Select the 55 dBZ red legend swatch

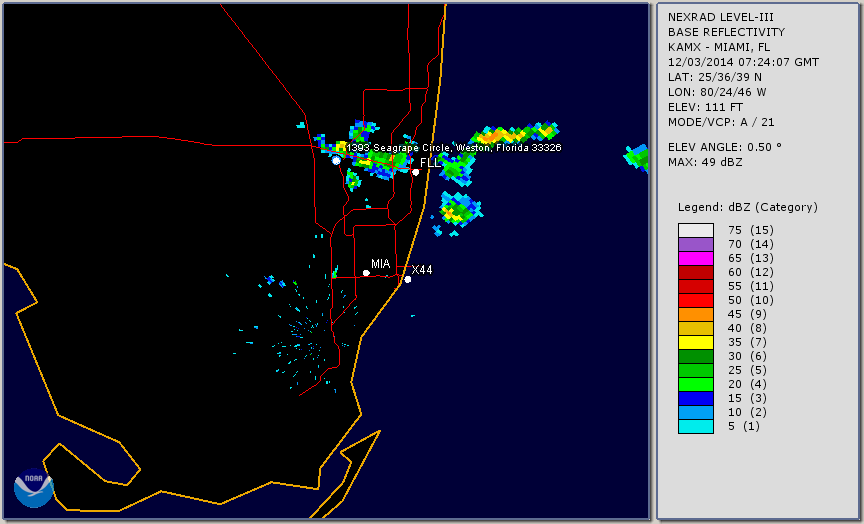(696, 287)
